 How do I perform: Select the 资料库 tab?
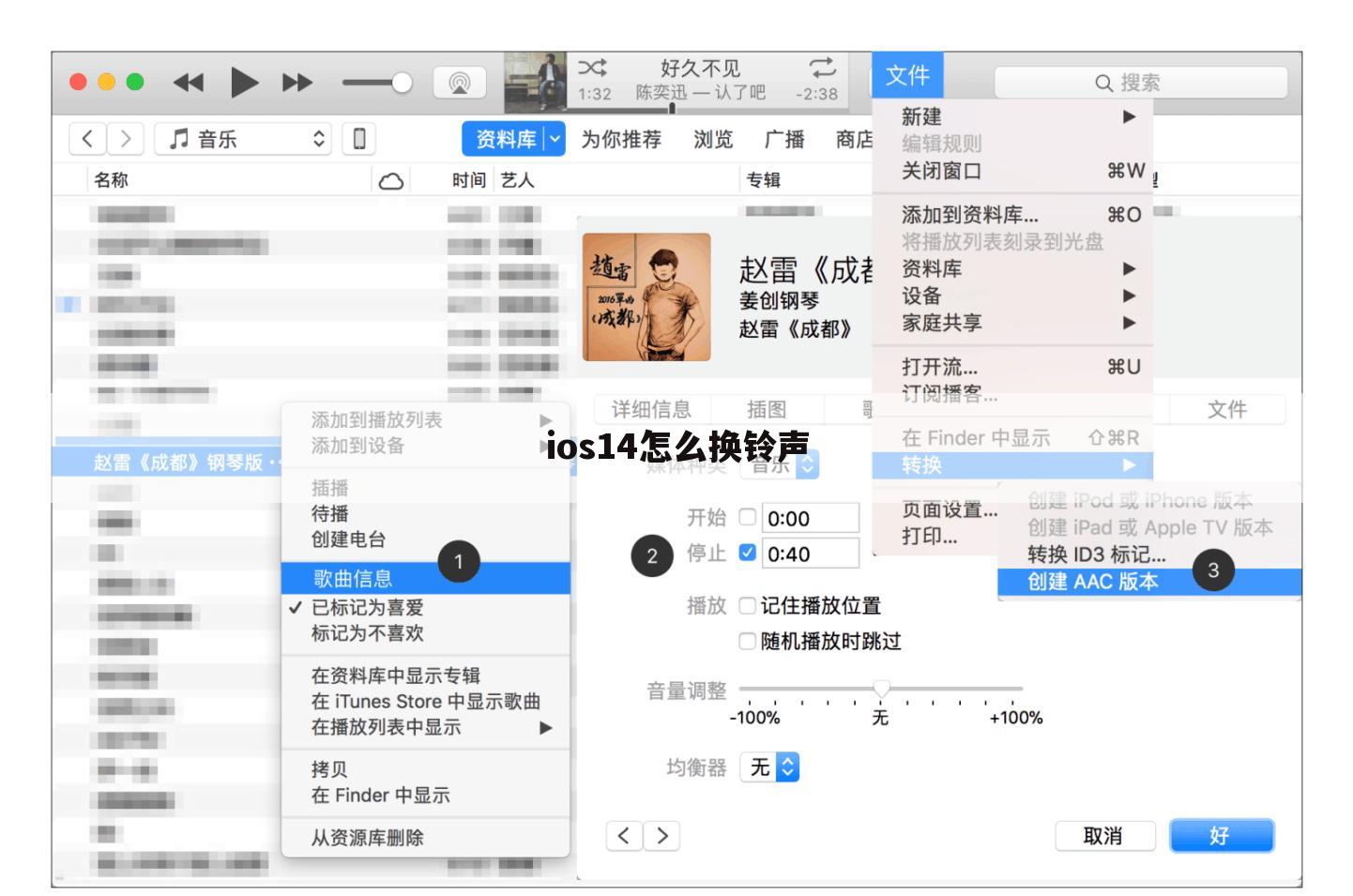[505, 139]
